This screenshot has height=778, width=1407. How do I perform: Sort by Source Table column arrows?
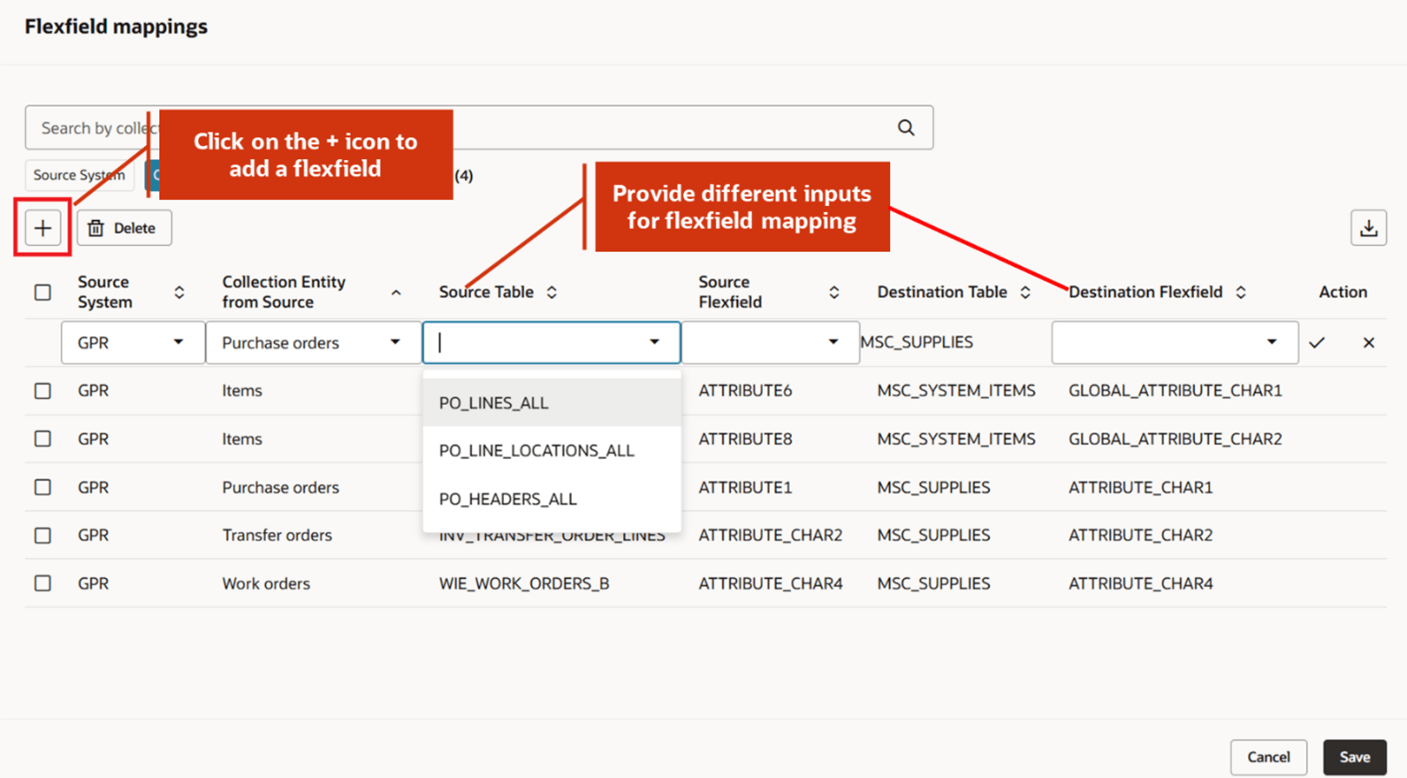(x=551, y=292)
